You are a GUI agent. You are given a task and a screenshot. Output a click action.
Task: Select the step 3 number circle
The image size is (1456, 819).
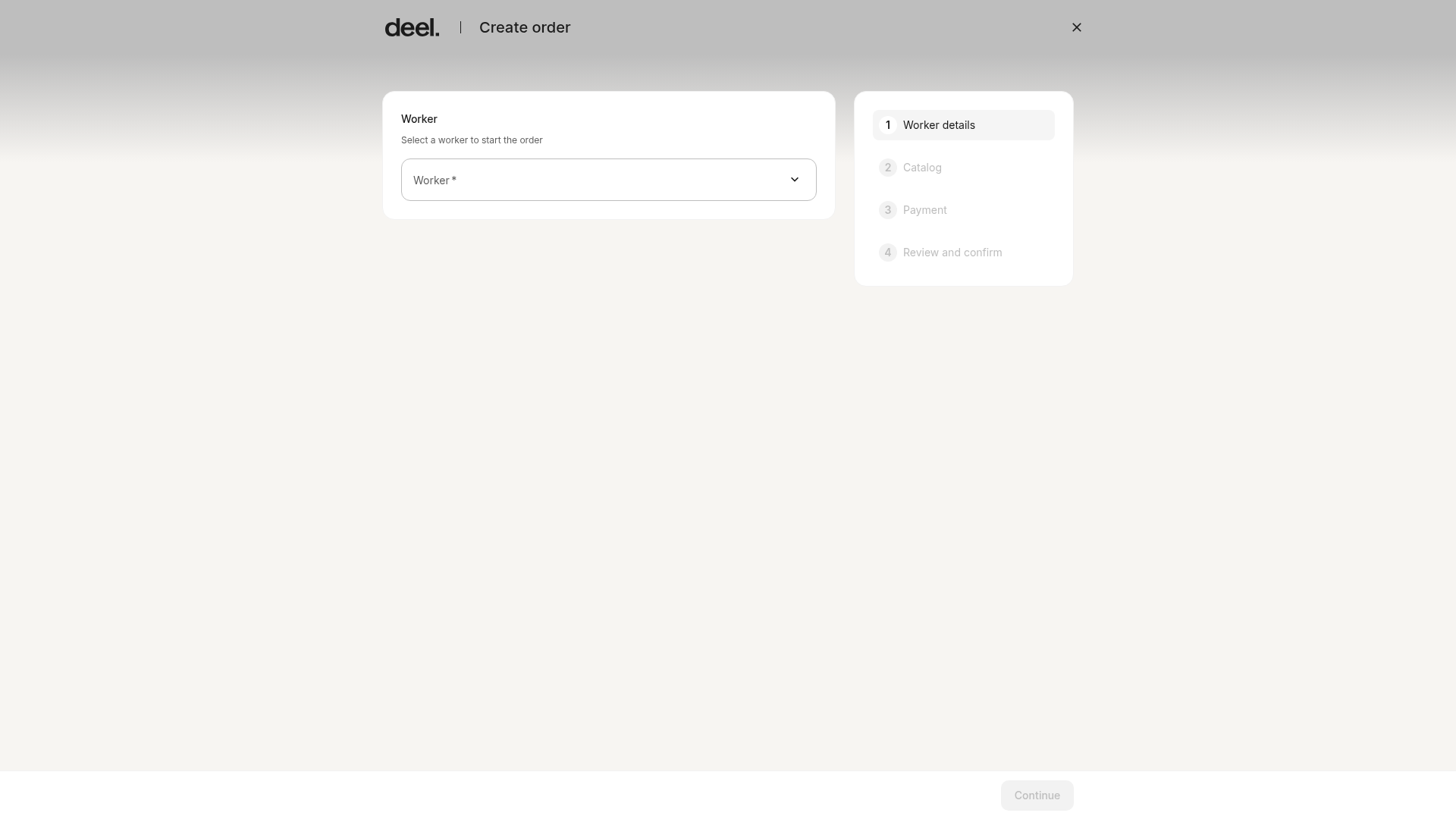point(887,210)
